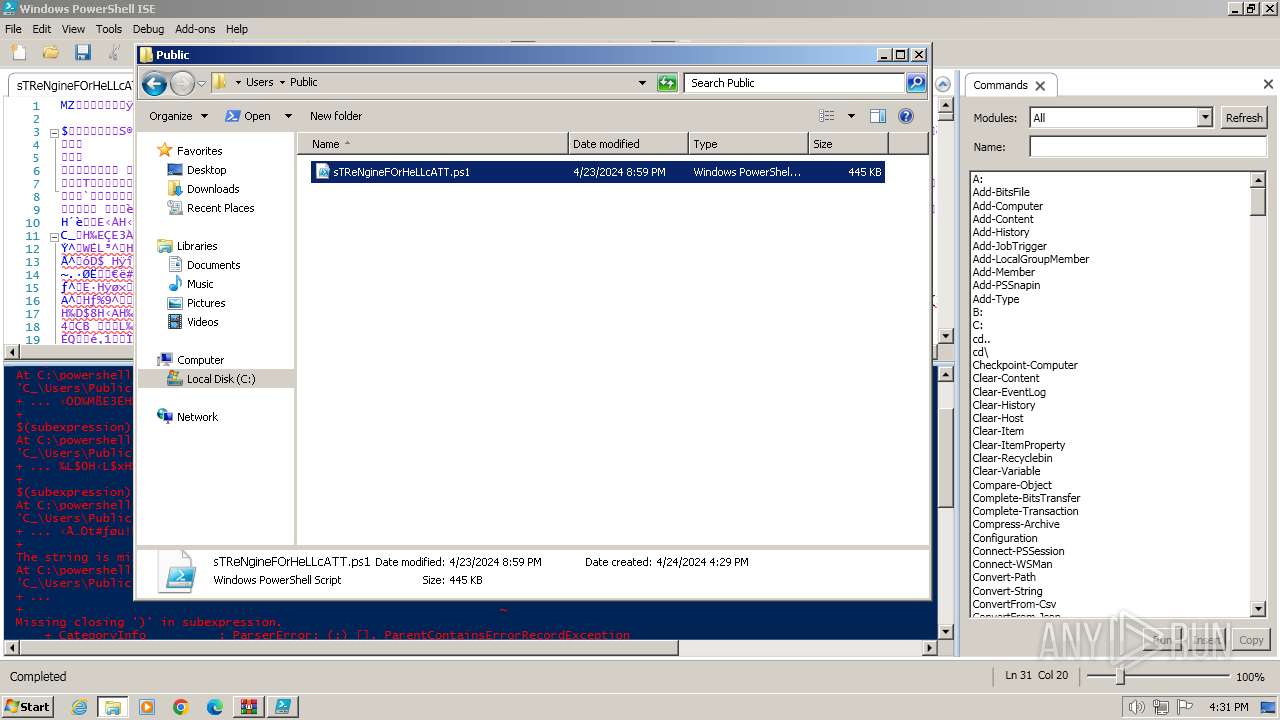Open the Edit menu
This screenshot has width=1280, height=720.
pos(41,29)
